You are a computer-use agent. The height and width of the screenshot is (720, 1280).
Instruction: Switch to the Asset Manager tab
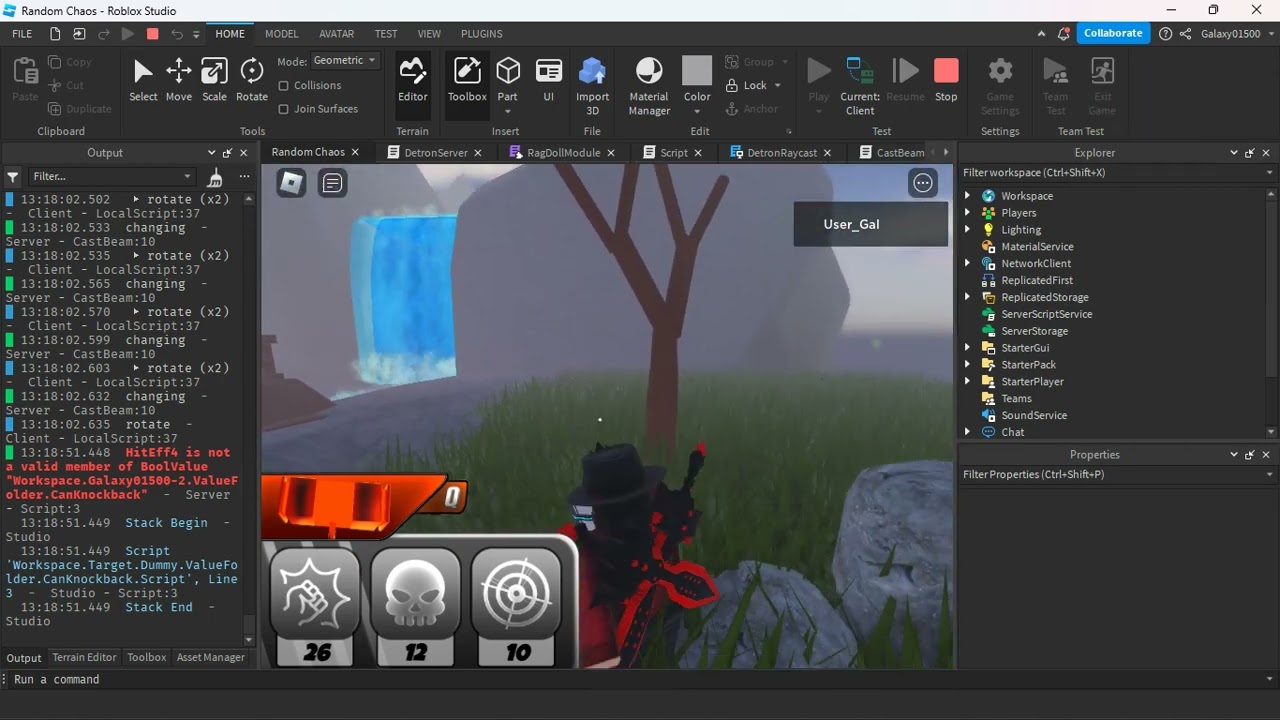(211, 657)
